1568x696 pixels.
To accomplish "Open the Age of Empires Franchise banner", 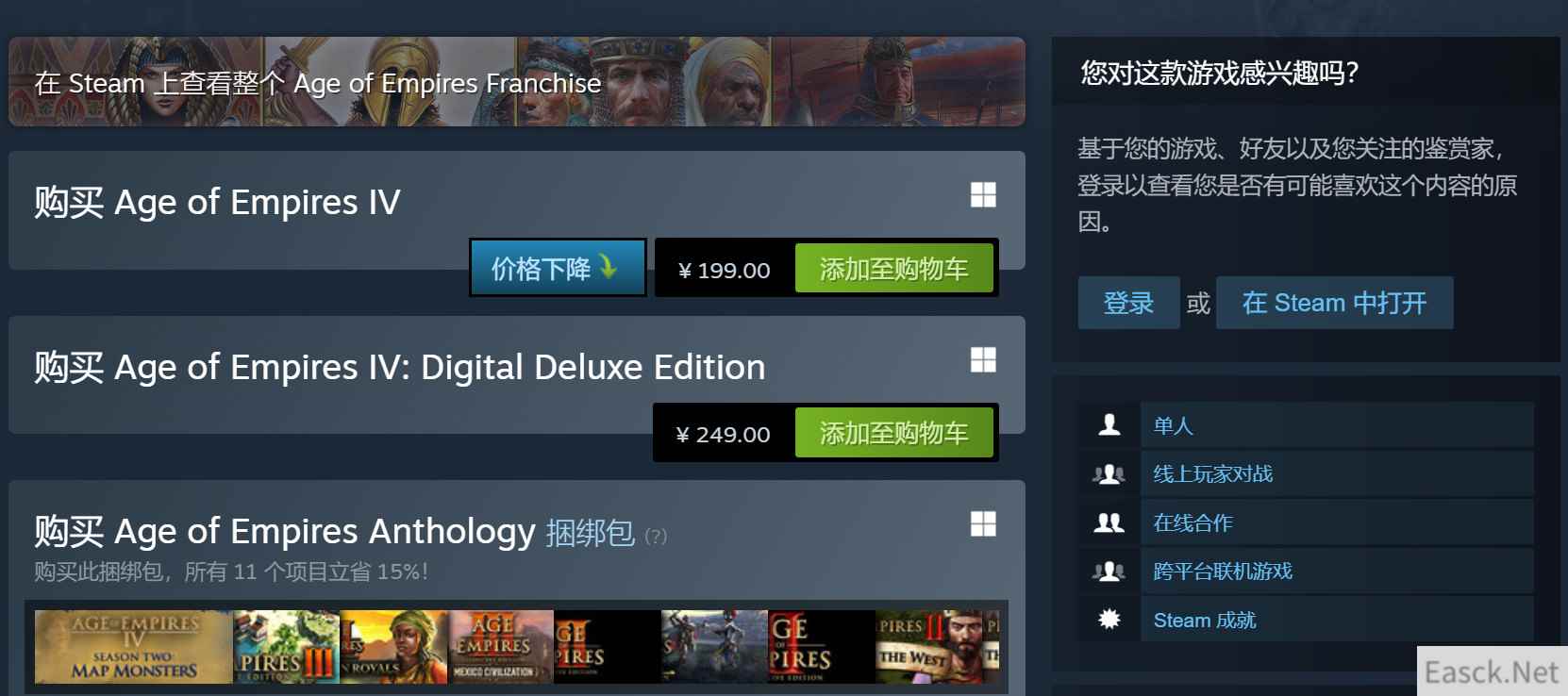I will [516, 82].
